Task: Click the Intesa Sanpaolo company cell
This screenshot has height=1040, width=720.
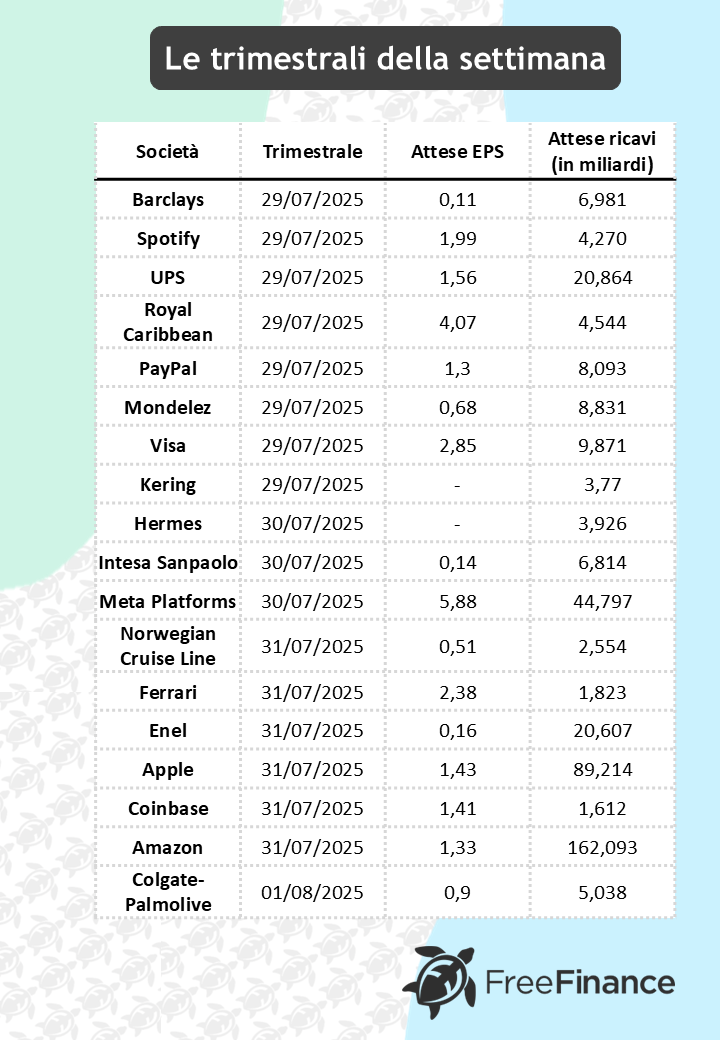Action: [168, 563]
